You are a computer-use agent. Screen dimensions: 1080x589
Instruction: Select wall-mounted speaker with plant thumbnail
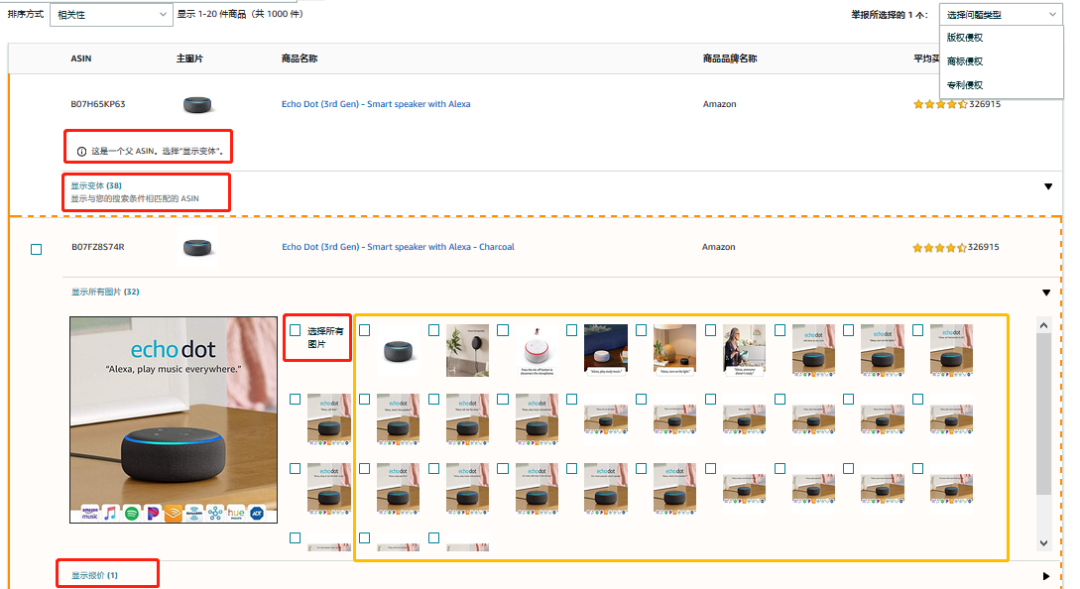[x=468, y=351]
